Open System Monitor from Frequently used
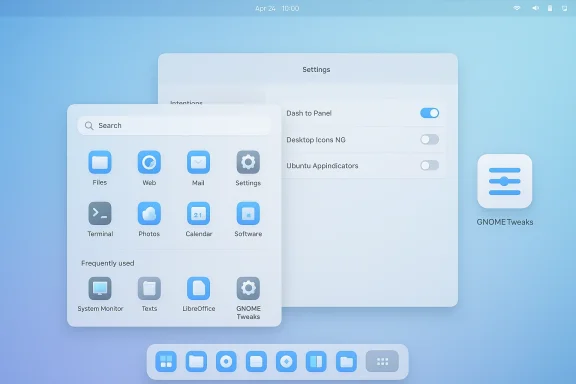This screenshot has height=384, width=576. (100, 288)
